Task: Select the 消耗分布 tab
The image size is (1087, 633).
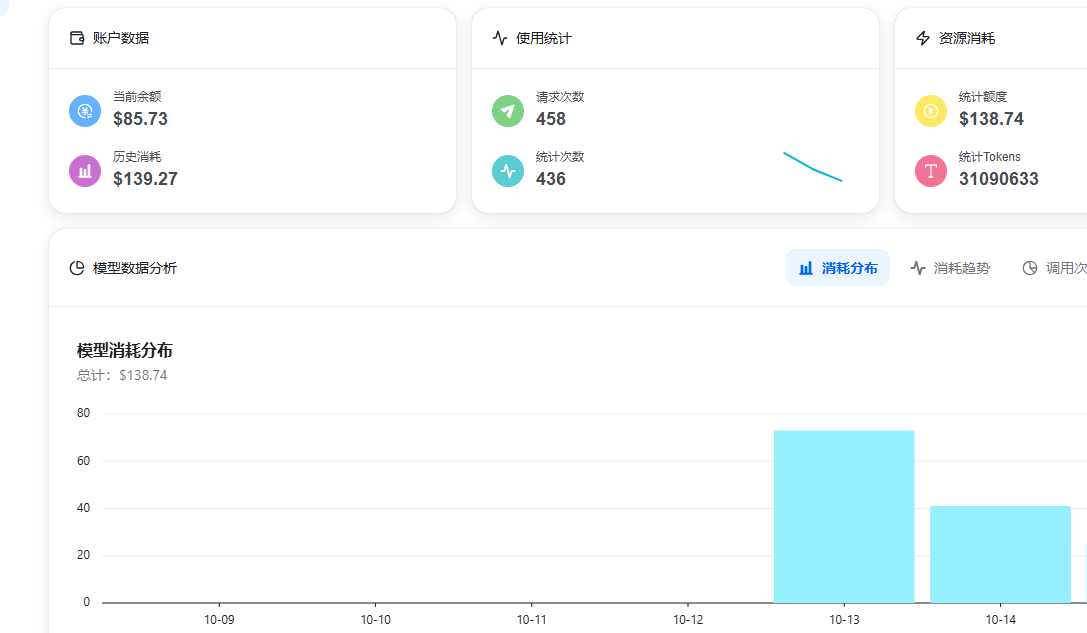Action: [838, 268]
